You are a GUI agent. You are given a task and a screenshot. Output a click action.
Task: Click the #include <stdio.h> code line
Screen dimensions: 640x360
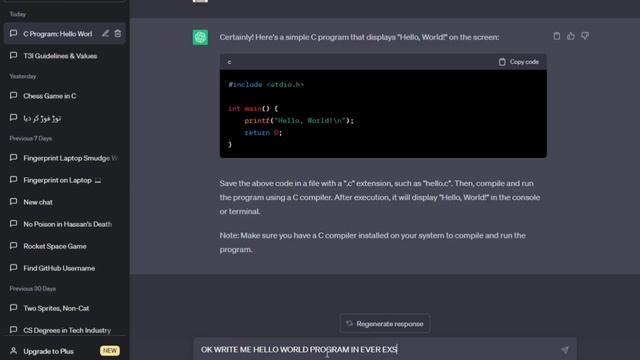tap(266, 84)
